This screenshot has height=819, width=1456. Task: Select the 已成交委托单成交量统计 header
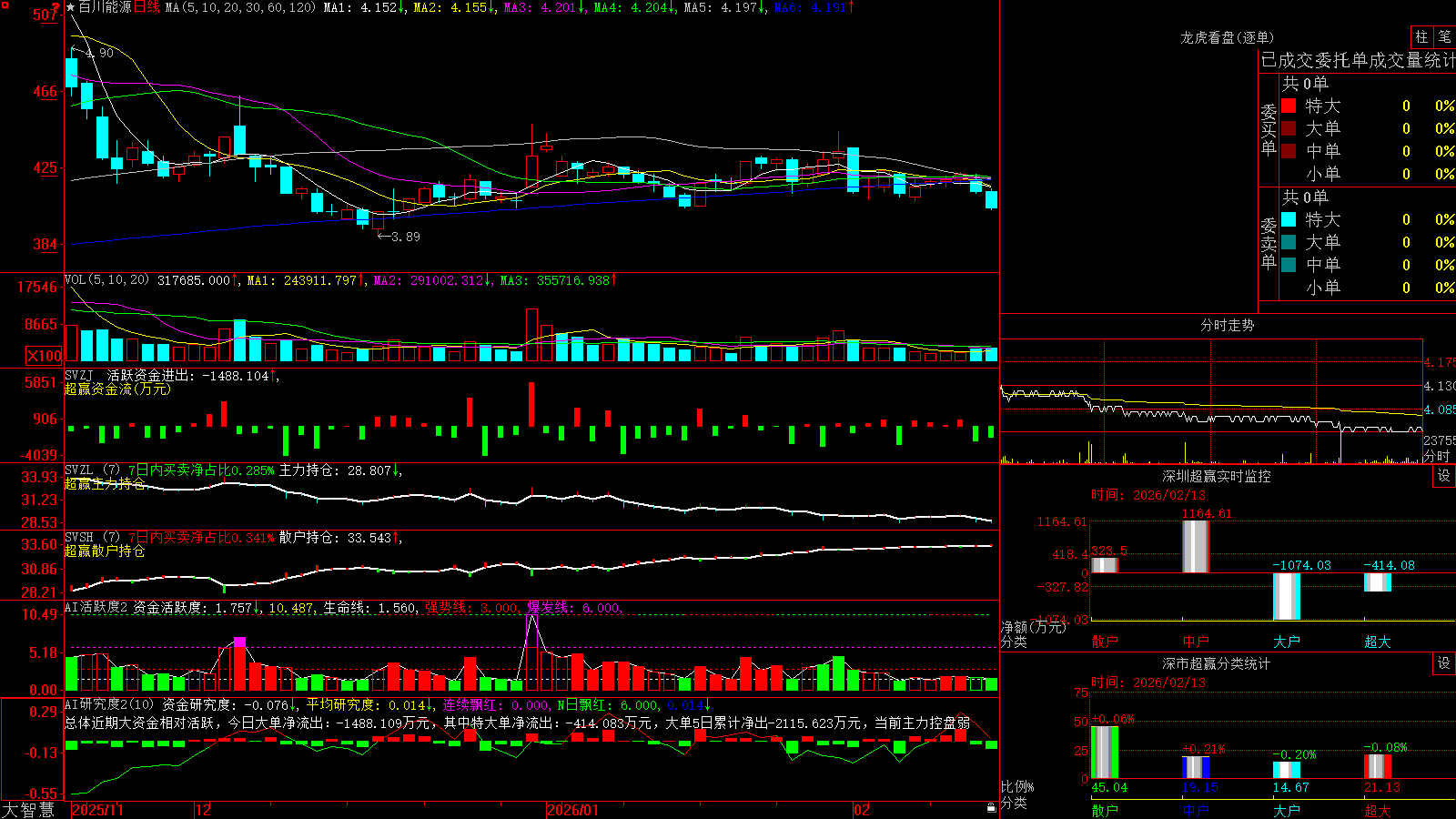pyautogui.click(x=1358, y=60)
